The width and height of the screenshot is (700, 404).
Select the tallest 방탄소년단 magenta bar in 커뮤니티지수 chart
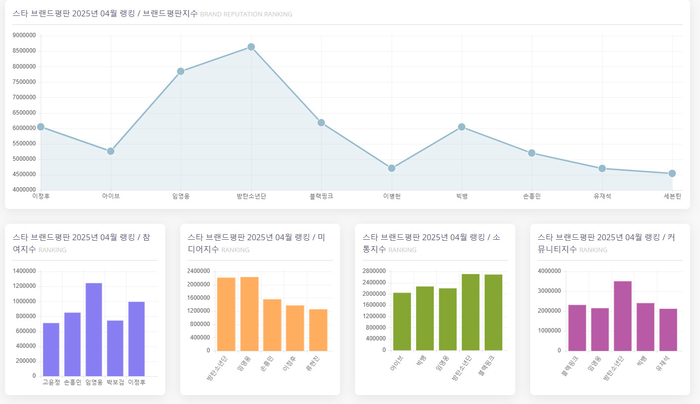(623, 316)
